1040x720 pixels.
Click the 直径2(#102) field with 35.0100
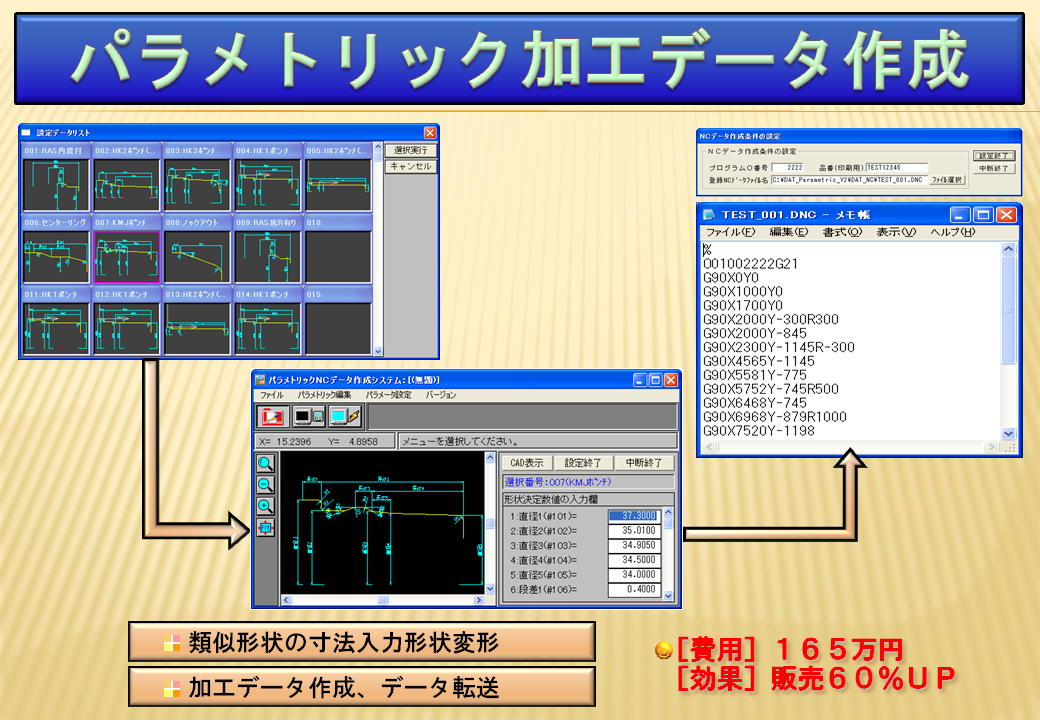633,530
